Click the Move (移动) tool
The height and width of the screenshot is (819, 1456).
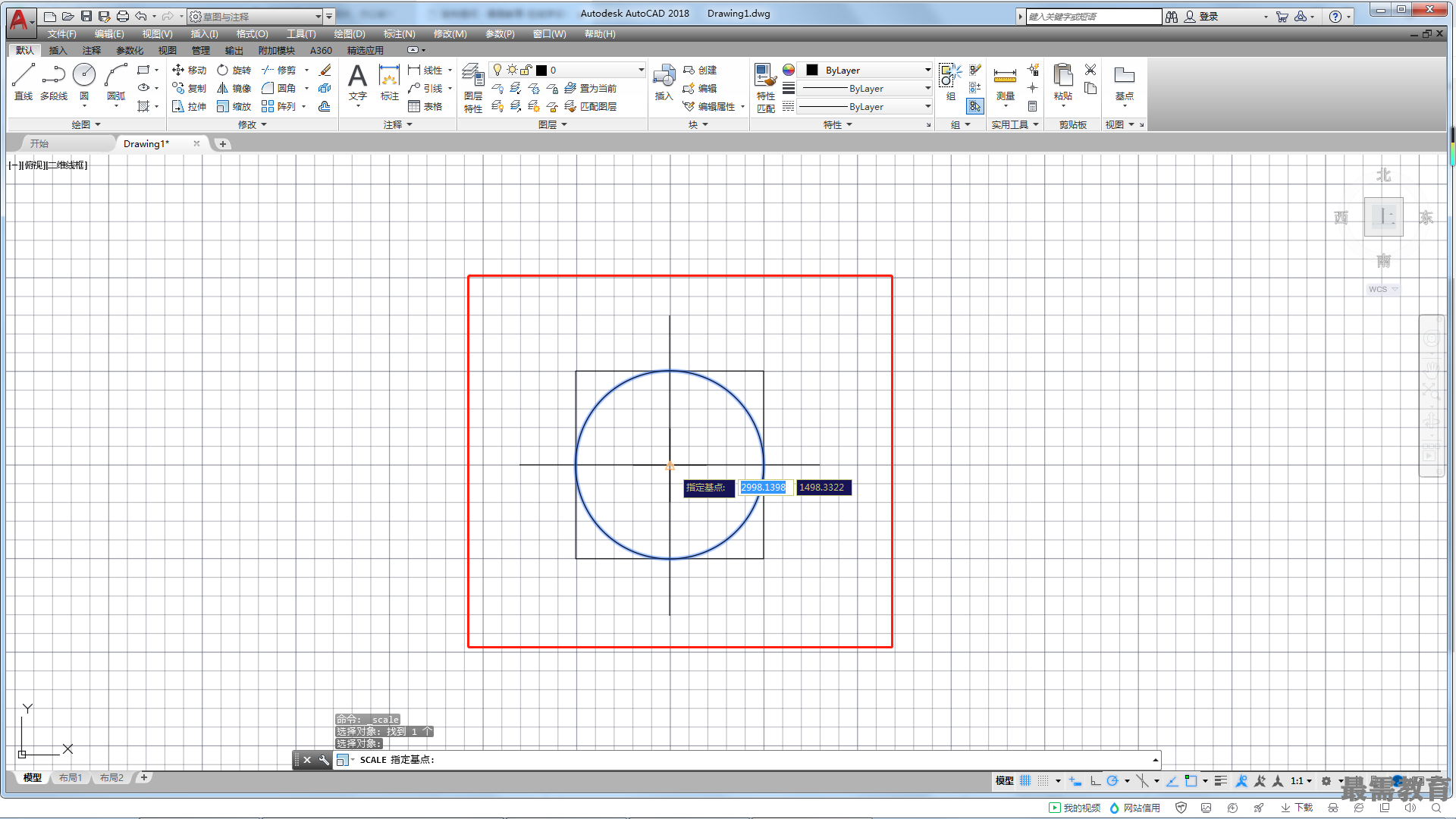pos(189,70)
